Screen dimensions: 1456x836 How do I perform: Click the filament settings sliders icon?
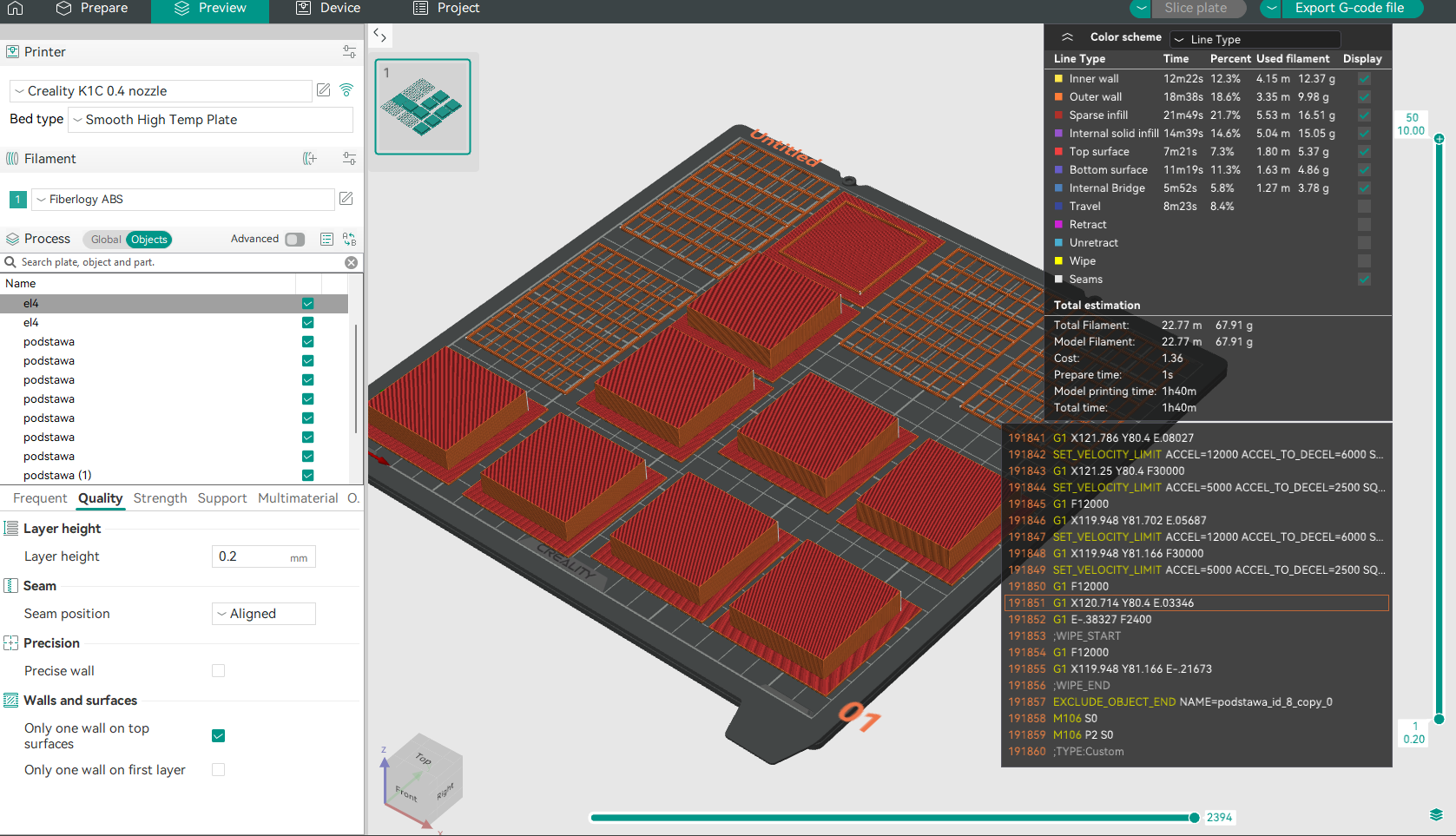click(x=349, y=159)
